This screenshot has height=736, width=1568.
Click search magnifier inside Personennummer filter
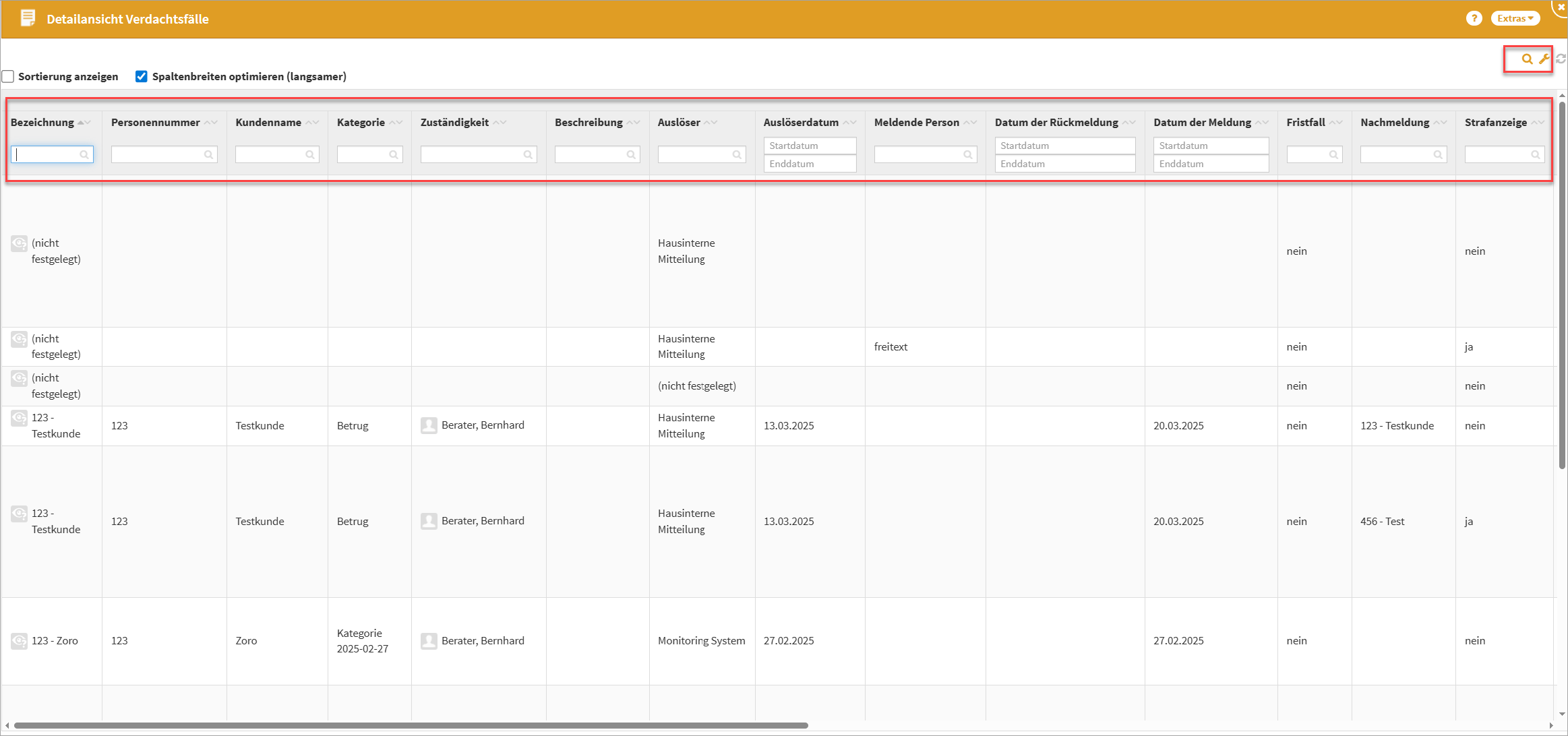tap(208, 155)
